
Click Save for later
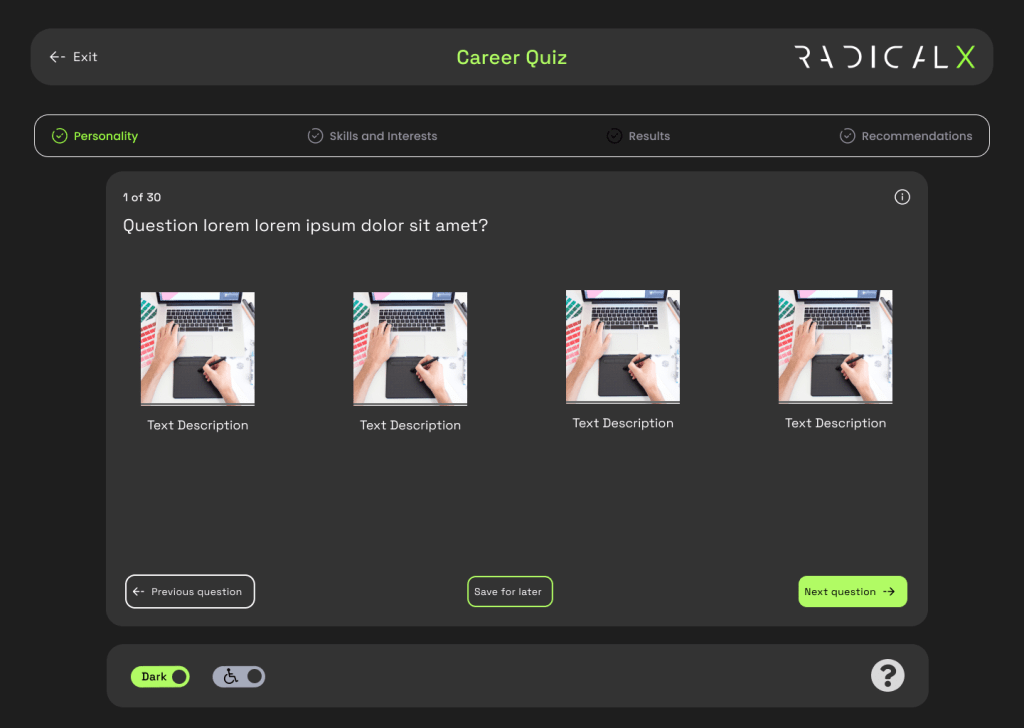click(510, 591)
